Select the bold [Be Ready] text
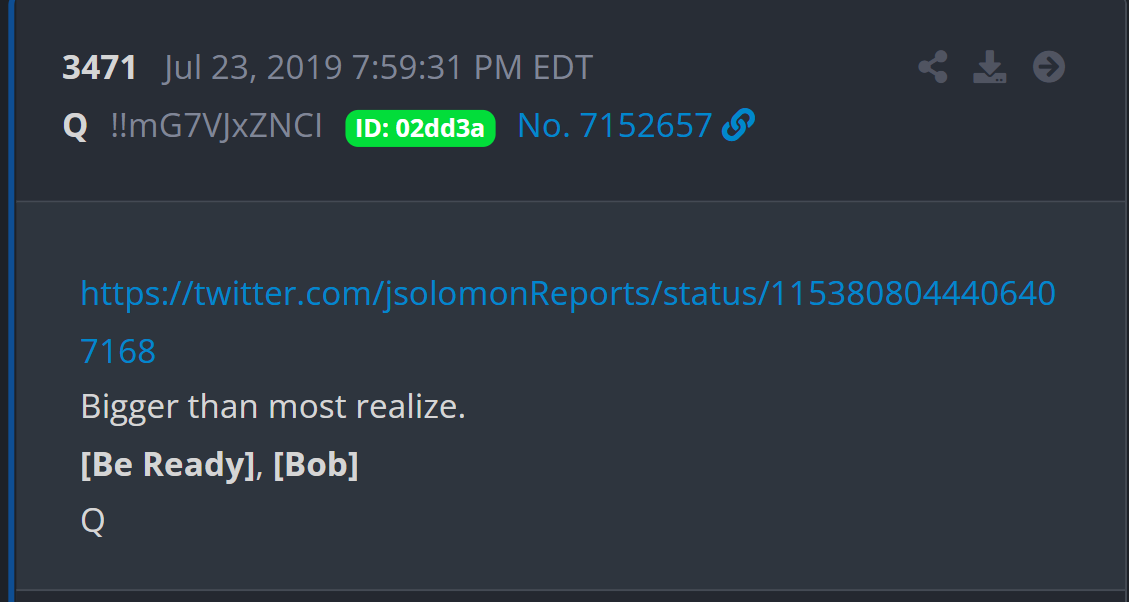This screenshot has height=602, width=1129. 168,464
